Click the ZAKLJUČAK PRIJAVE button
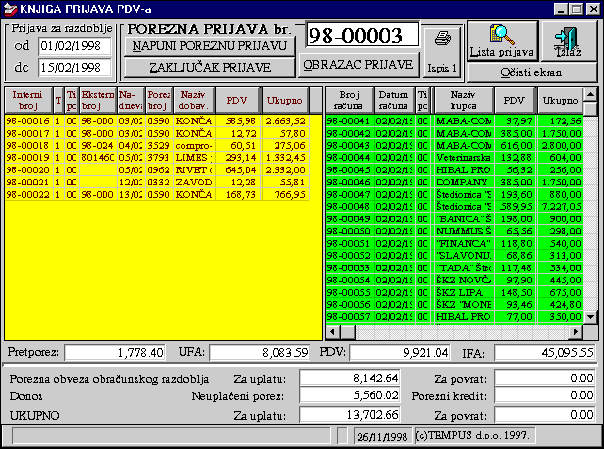This screenshot has width=604, height=449. [x=210, y=68]
